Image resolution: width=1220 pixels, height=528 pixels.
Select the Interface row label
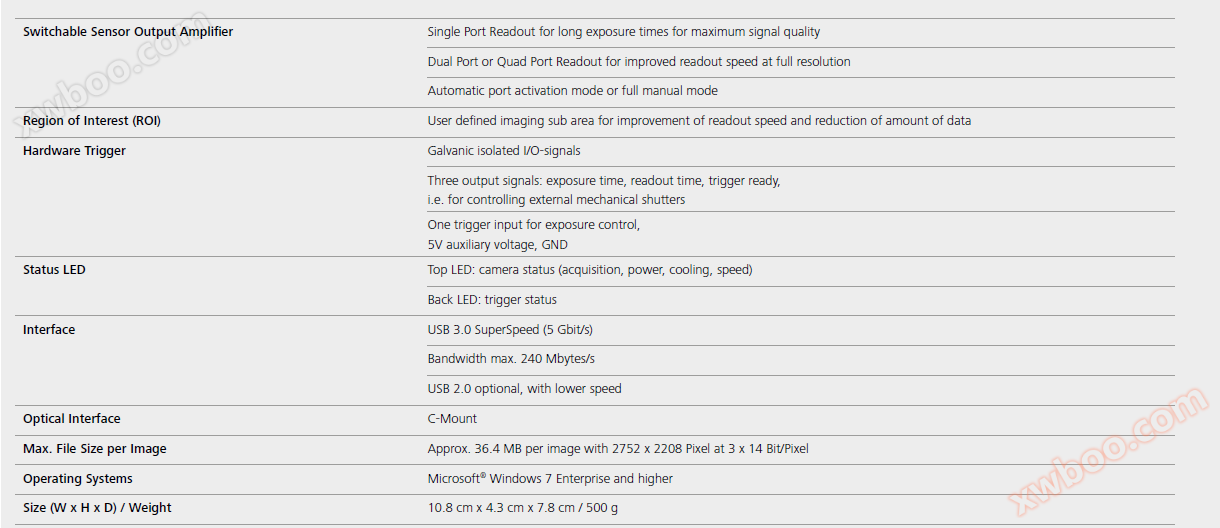pos(49,330)
